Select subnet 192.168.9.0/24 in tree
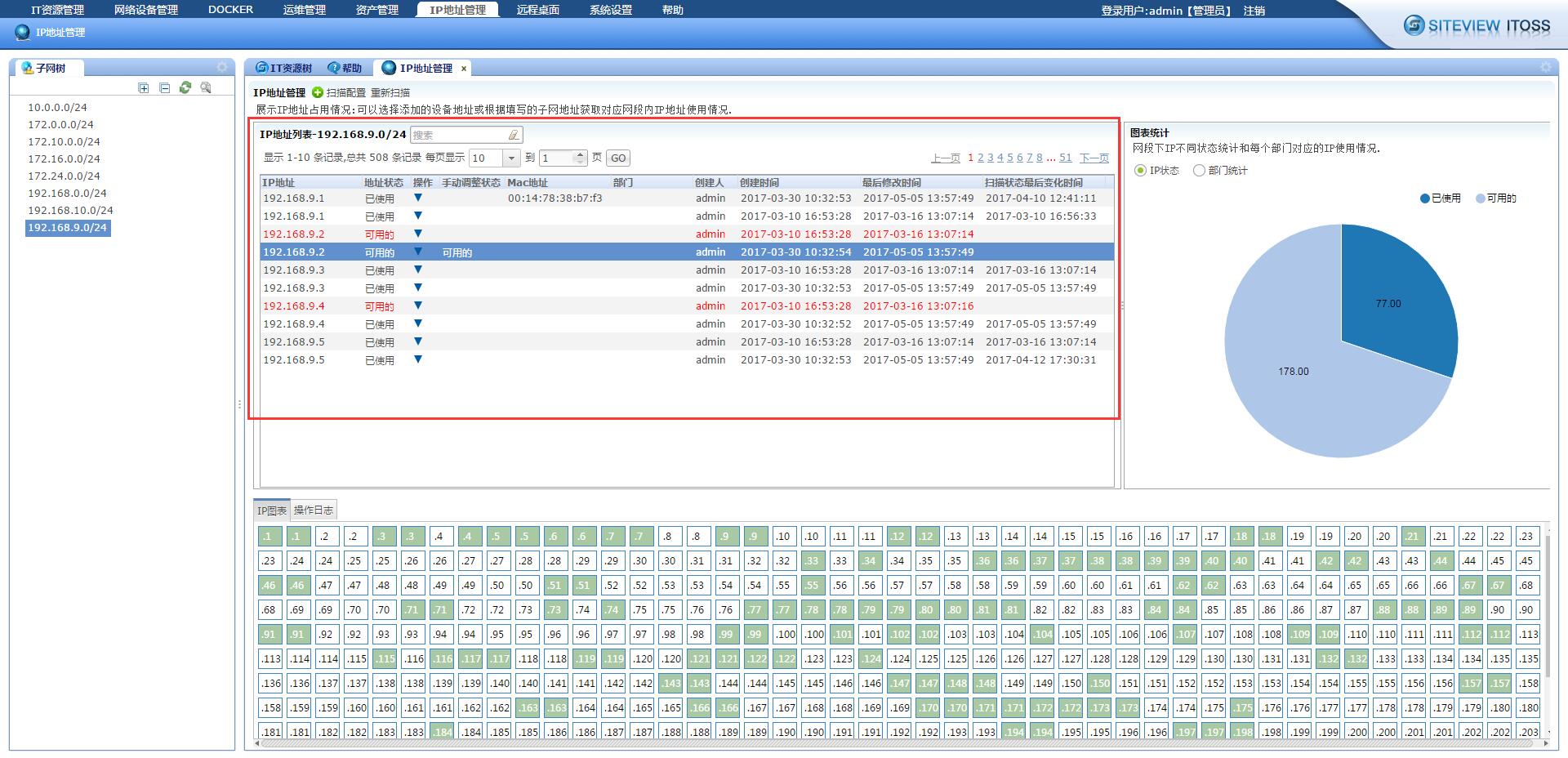This screenshot has height=758, width=1568. [x=68, y=228]
